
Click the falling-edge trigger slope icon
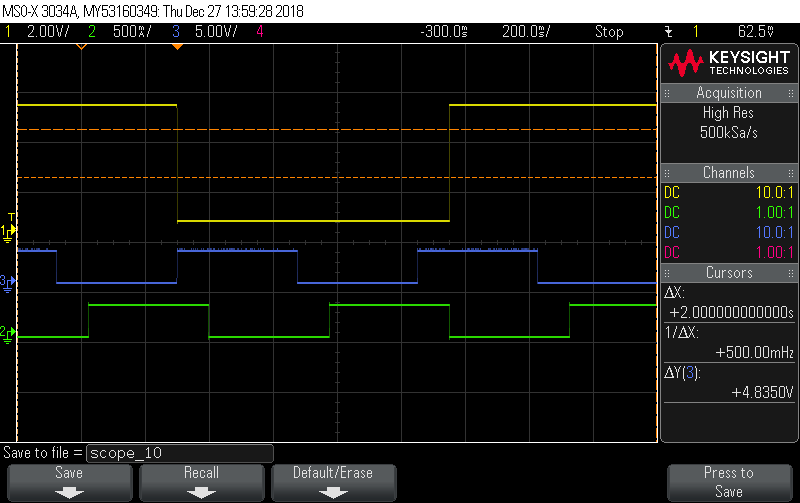[x=668, y=32]
